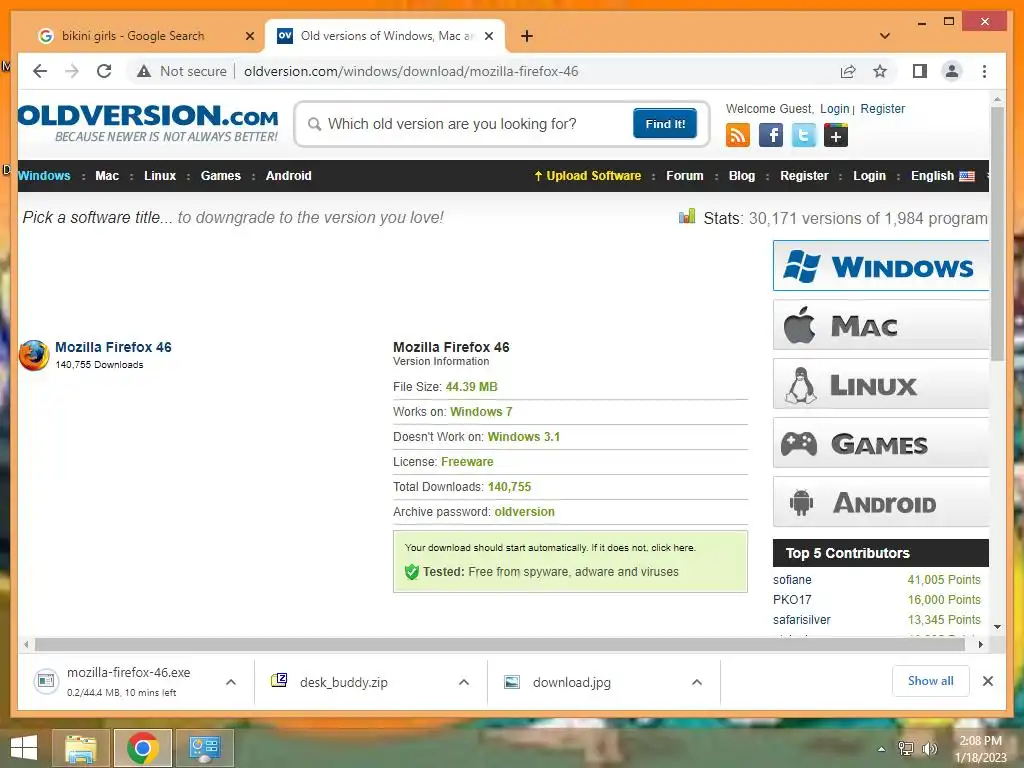Screen dimensions: 1024x768
Task: Open the Mozilla Firefox 46 title link
Action: pyautogui.click(x=113, y=347)
